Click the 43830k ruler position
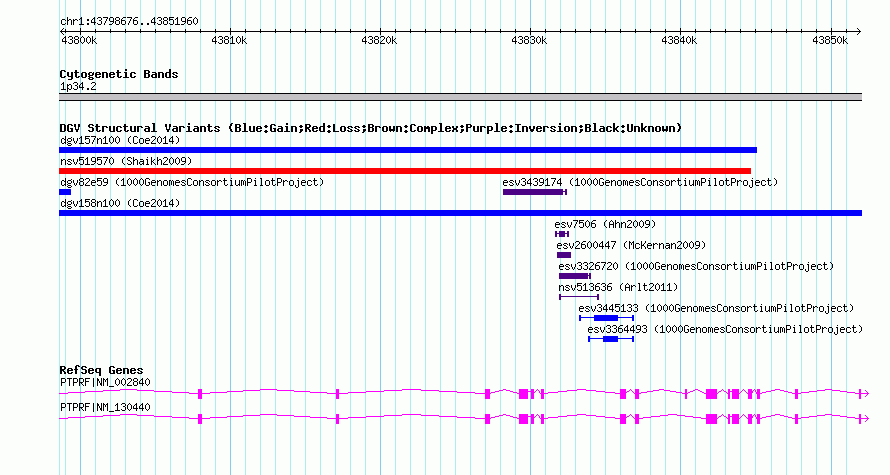Screen dimensions: 890x475 tap(529, 40)
